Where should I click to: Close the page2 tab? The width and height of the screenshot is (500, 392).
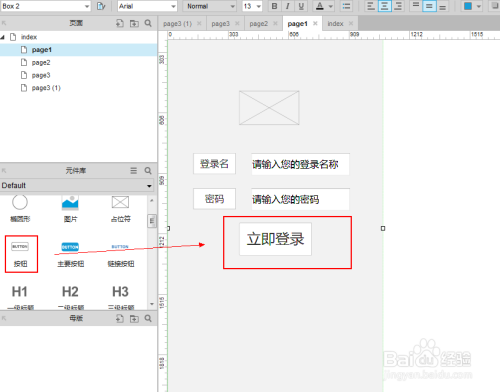pos(275,23)
